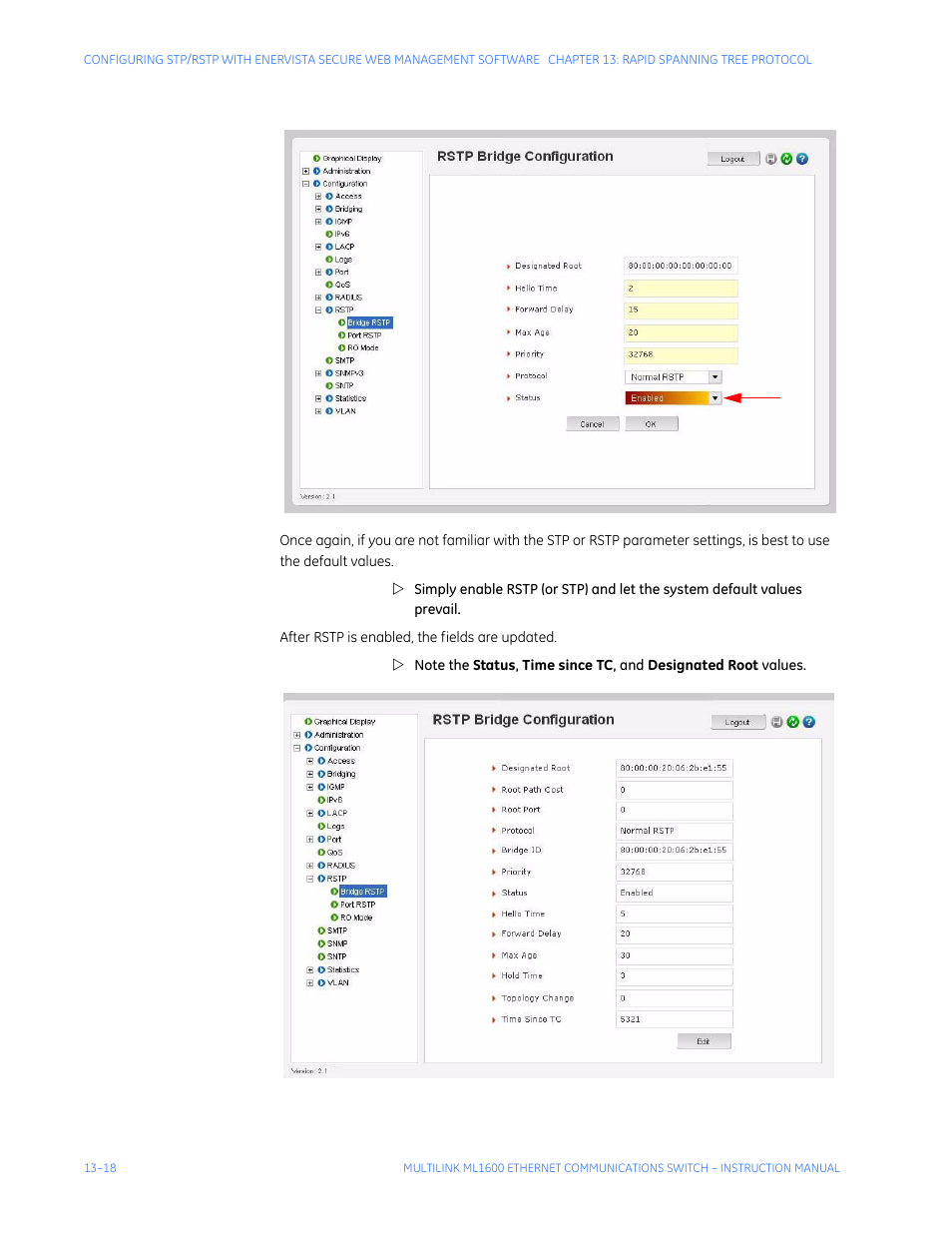Click the Hello Time field containing 2

[x=682, y=289]
